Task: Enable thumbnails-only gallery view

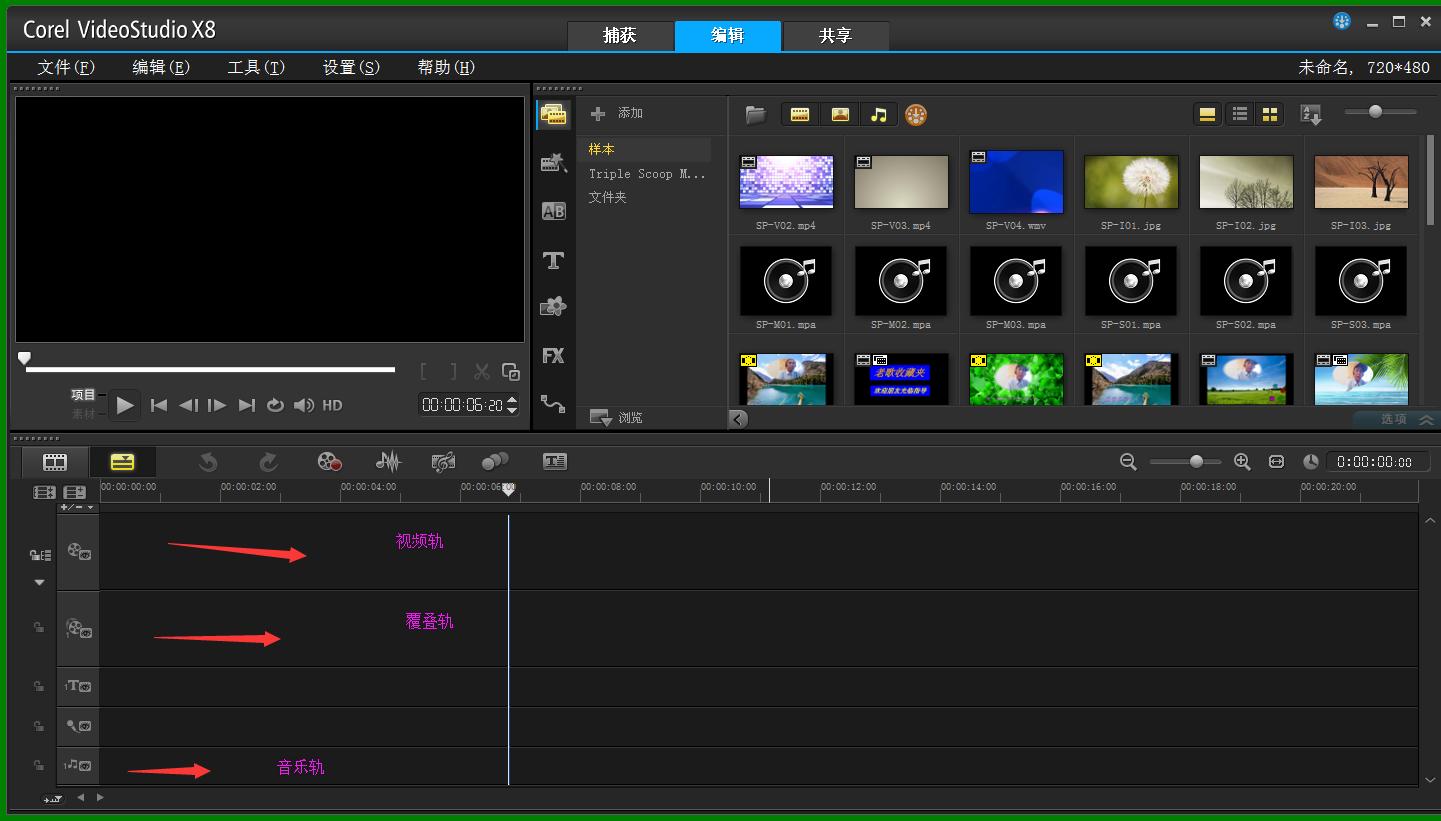Action: (1270, 114)
